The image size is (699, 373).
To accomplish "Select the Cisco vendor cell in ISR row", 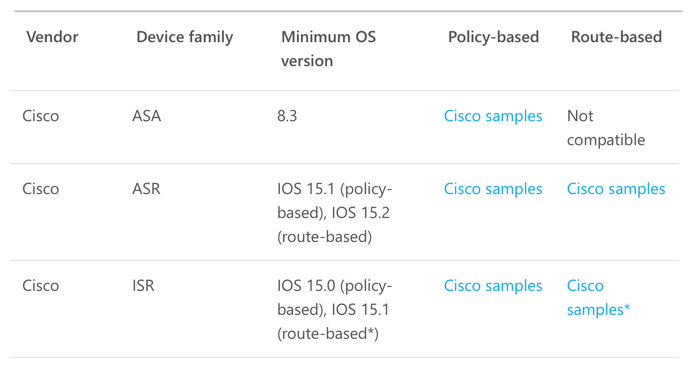I will pos(41,286).
